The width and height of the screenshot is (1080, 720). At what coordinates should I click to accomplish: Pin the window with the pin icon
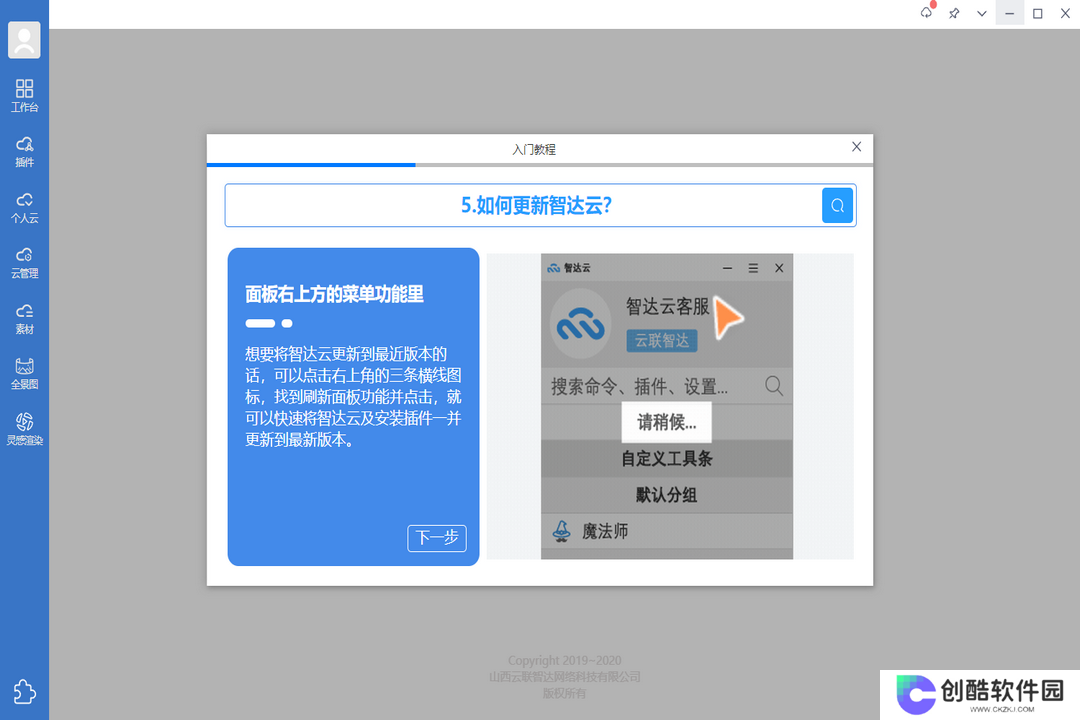tap(954, 13)
